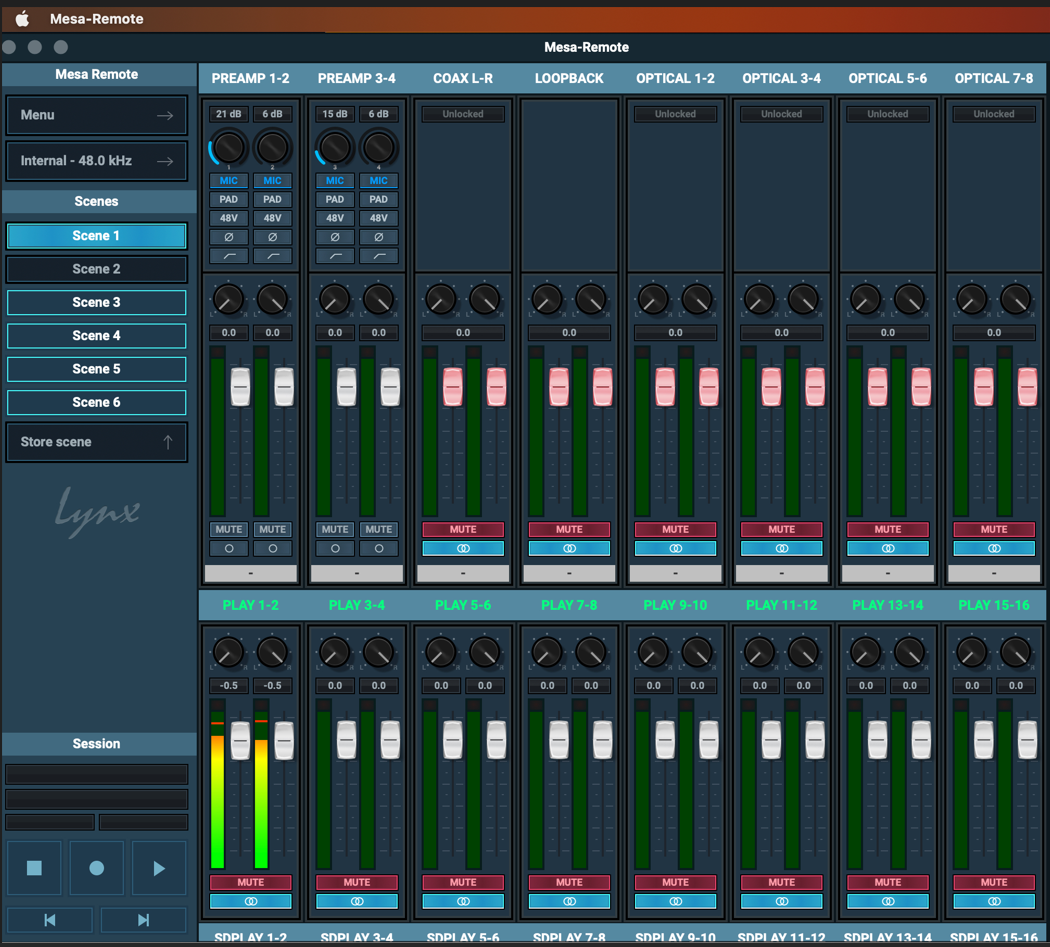Click the stop transport button in Session
The height and width of the screenshot is (947, 1050).
(34, 868)
